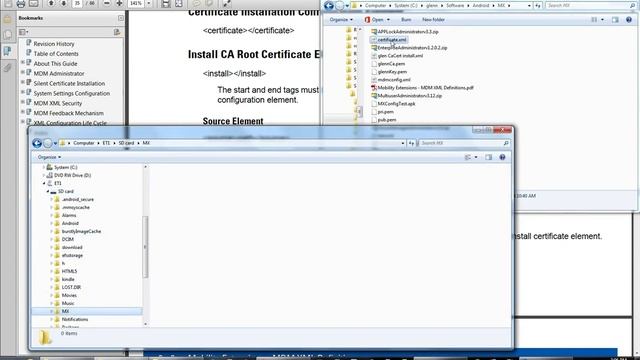The image size is (640, 360).
Task: Click the Print icon in PDF toolbar
Action: [20, 4]
